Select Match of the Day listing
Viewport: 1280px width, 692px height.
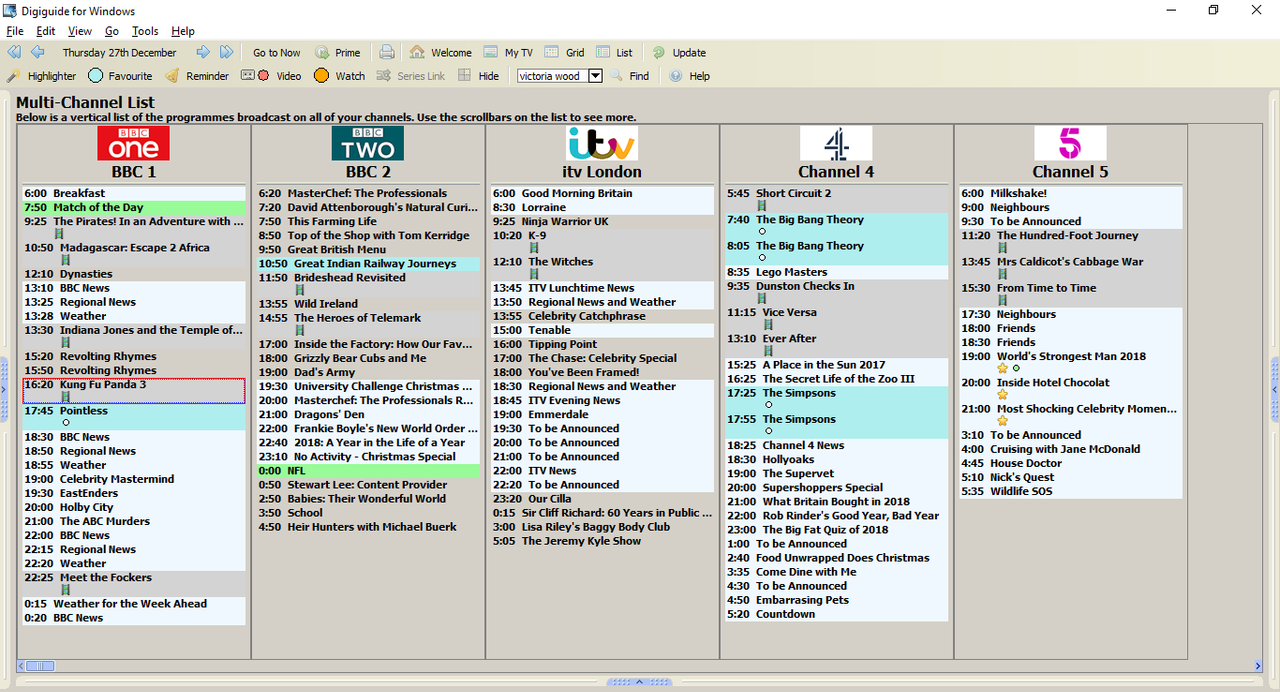point(134,207)
